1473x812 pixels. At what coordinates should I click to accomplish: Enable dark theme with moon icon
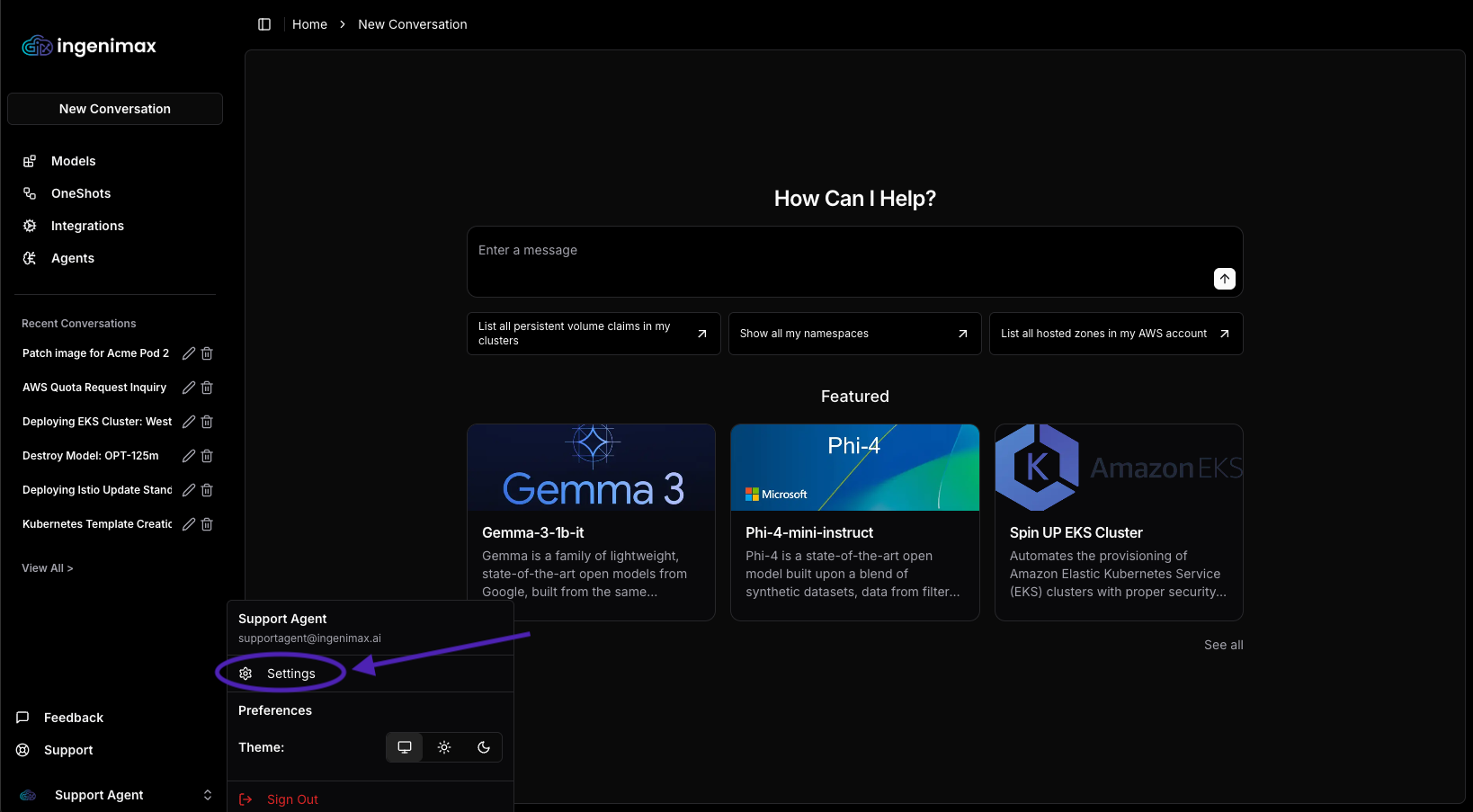coord(484,747)
